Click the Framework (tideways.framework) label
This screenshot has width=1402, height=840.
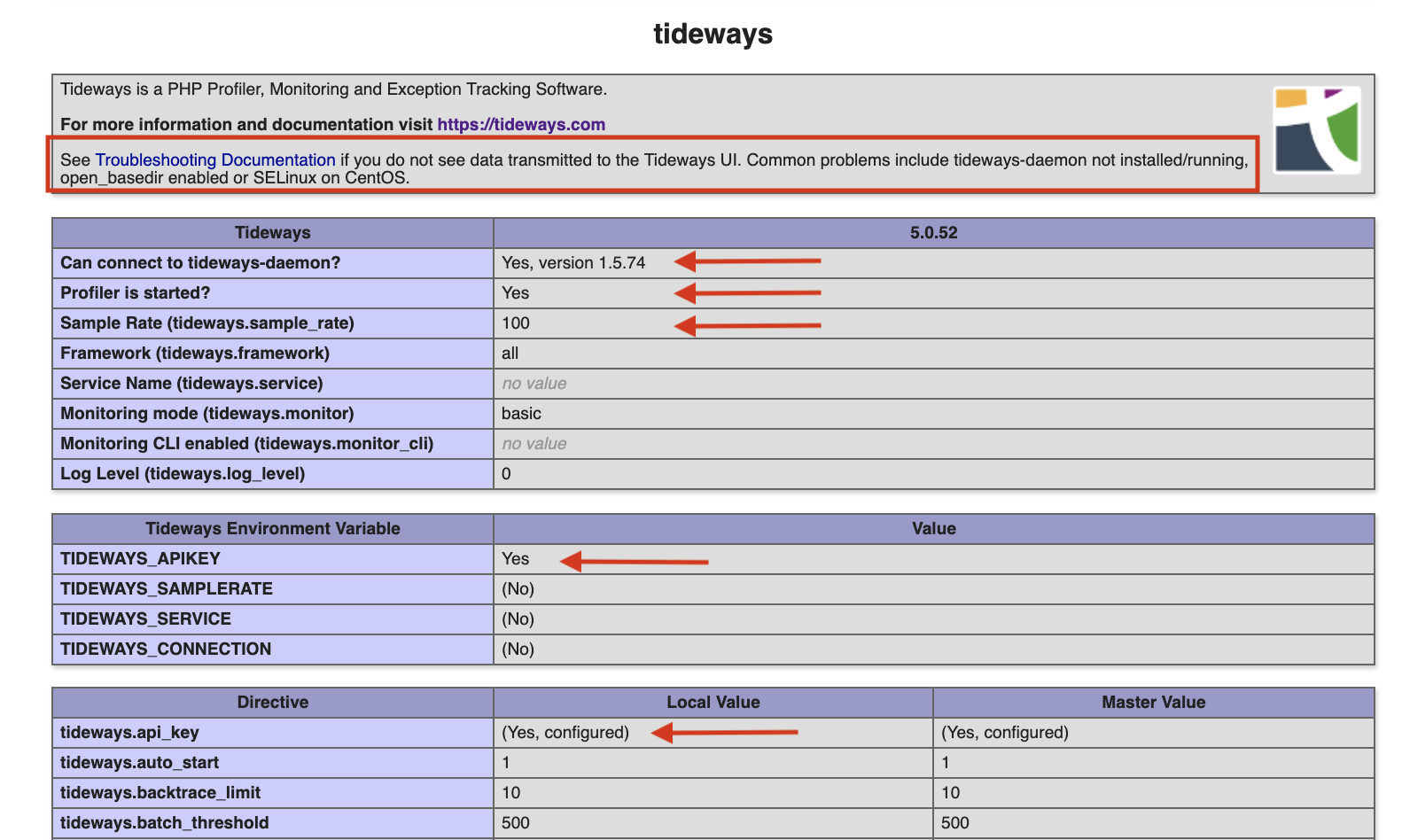point(195,354)
